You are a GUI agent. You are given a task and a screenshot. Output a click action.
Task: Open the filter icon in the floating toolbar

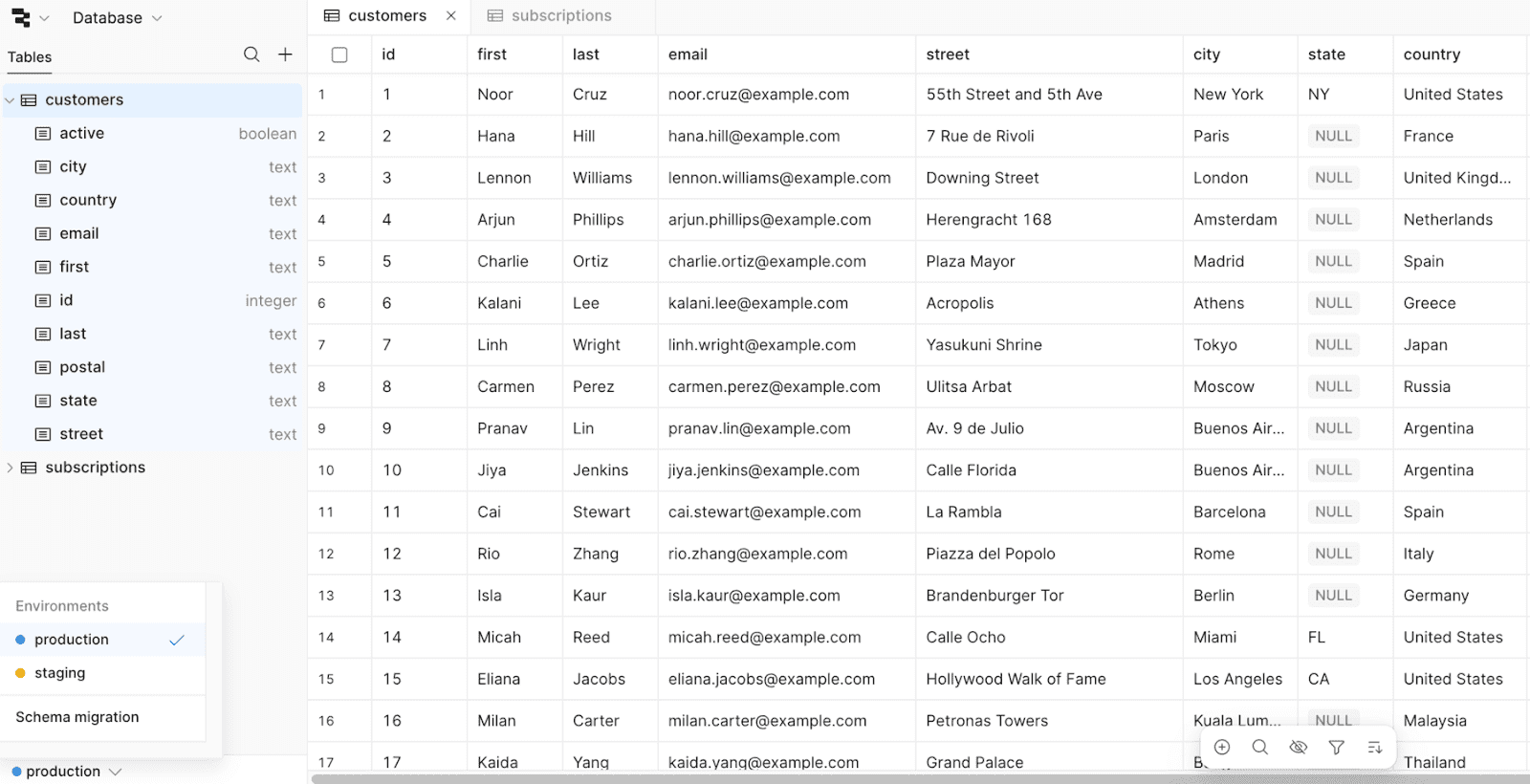[x=1336, y=747]
